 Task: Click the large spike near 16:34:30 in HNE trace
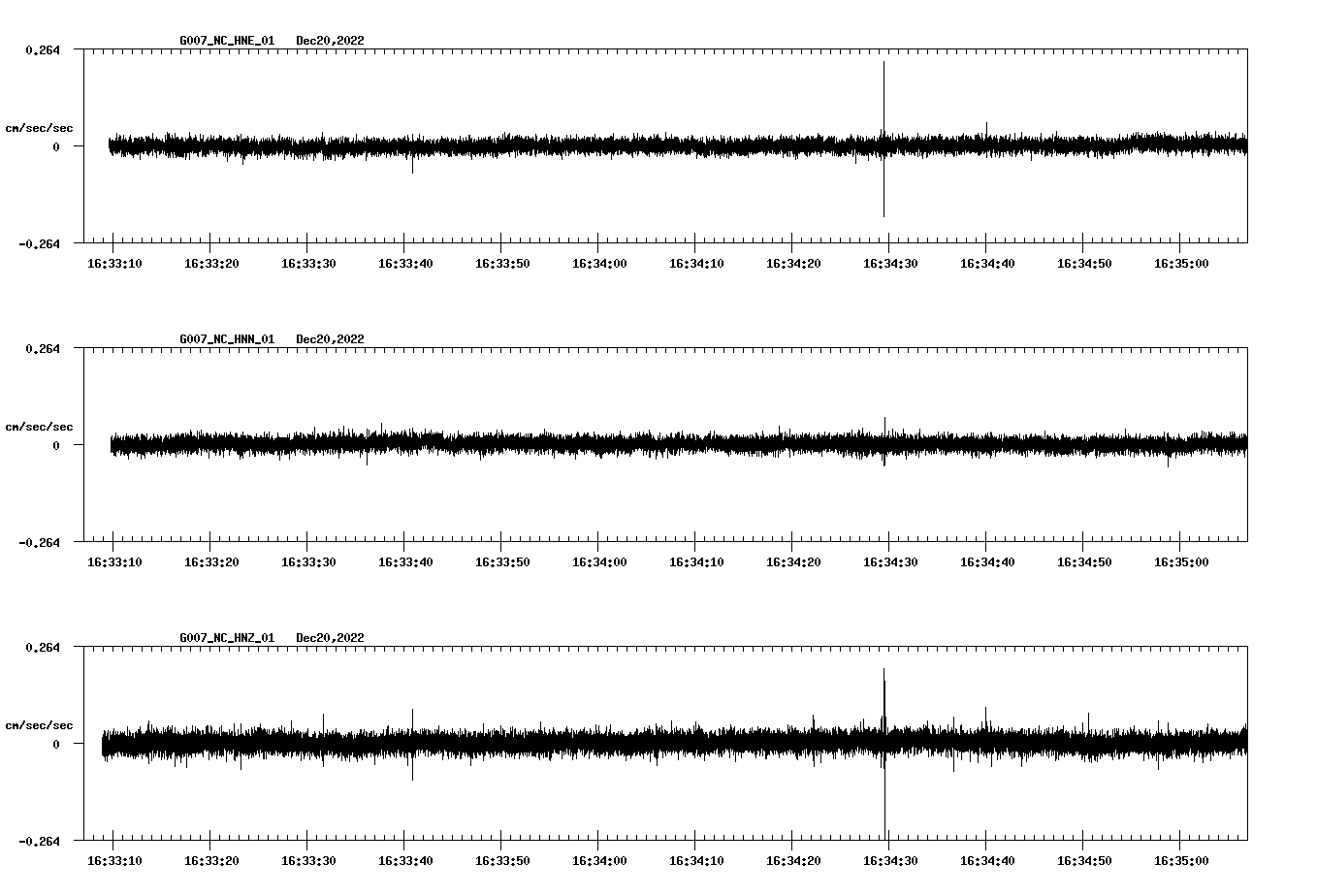(883, 139)
